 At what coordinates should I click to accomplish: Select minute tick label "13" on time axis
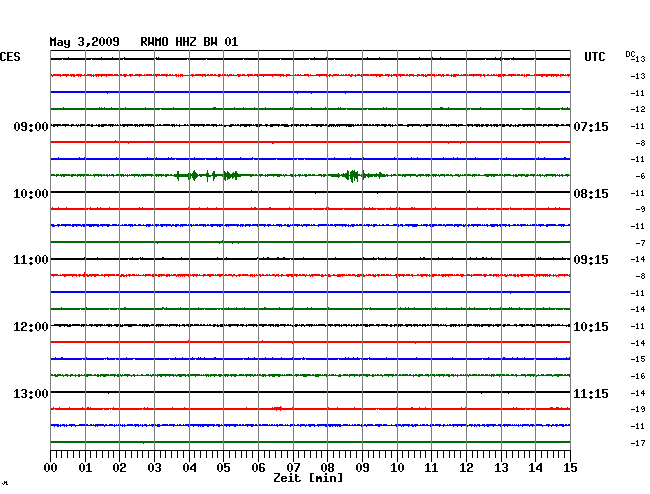tap(501, 468)
